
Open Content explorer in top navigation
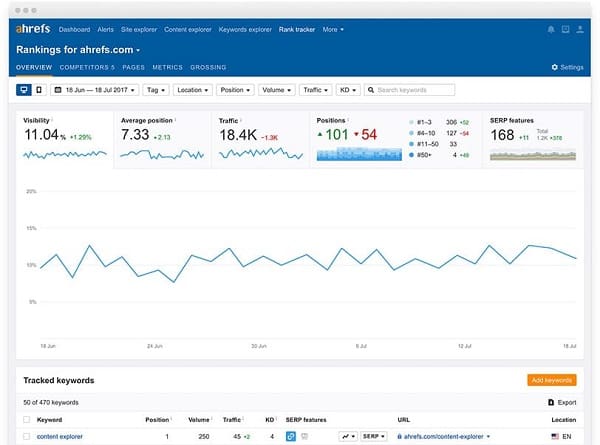[x=188, y=29]
